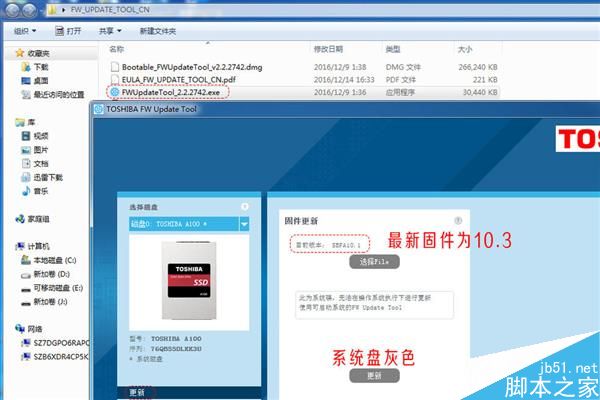600x400 pixels.
Task: Open the 下载 folder in favorites
Action: coord(35,67)
